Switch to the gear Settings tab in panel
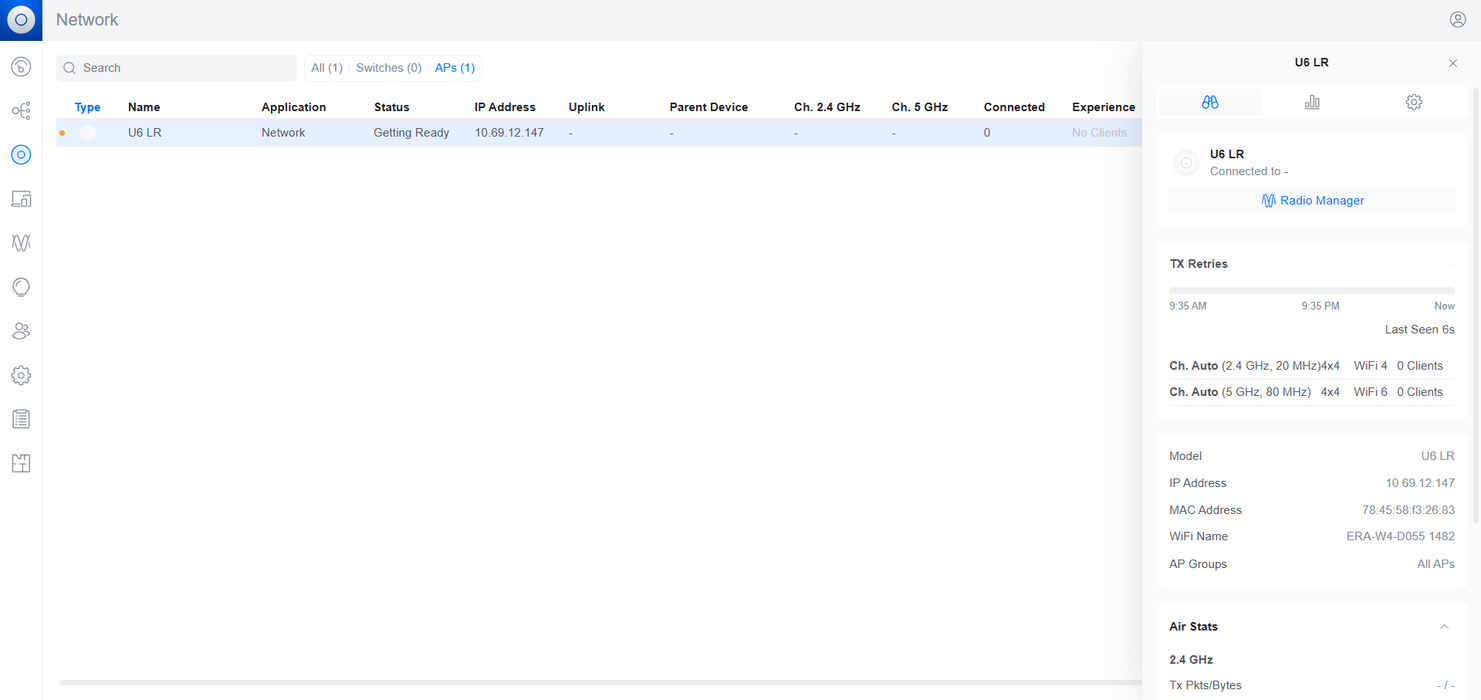This screenshot has width=1481, height=700. [1413, 102]
